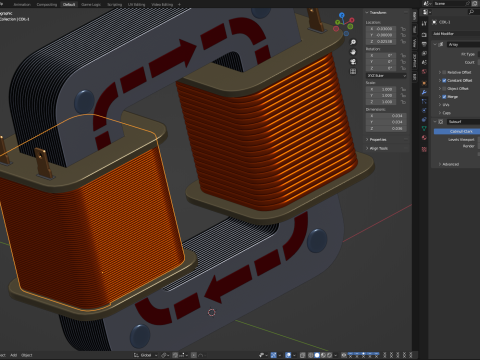Collapse the Array modifier panel

click(435, 44)
